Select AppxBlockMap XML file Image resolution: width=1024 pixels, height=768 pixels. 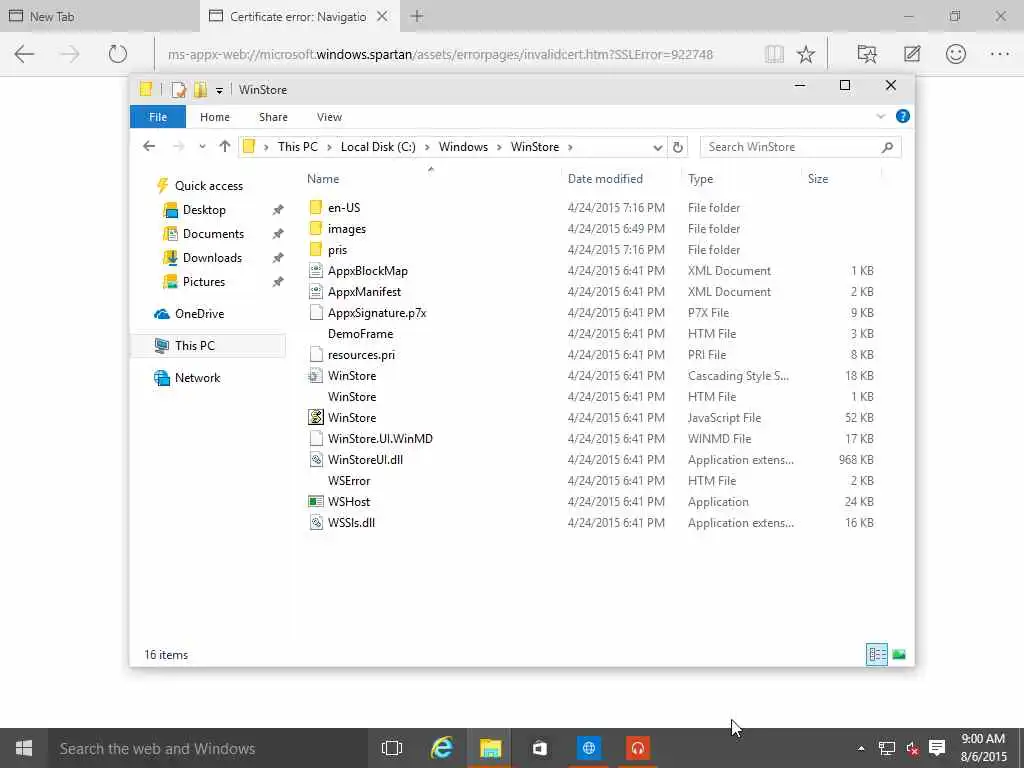368,270
